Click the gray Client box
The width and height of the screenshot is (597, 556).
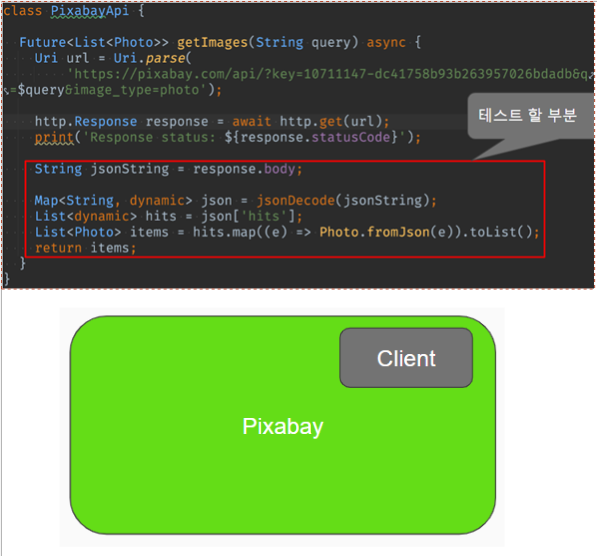tap(406, 358)
